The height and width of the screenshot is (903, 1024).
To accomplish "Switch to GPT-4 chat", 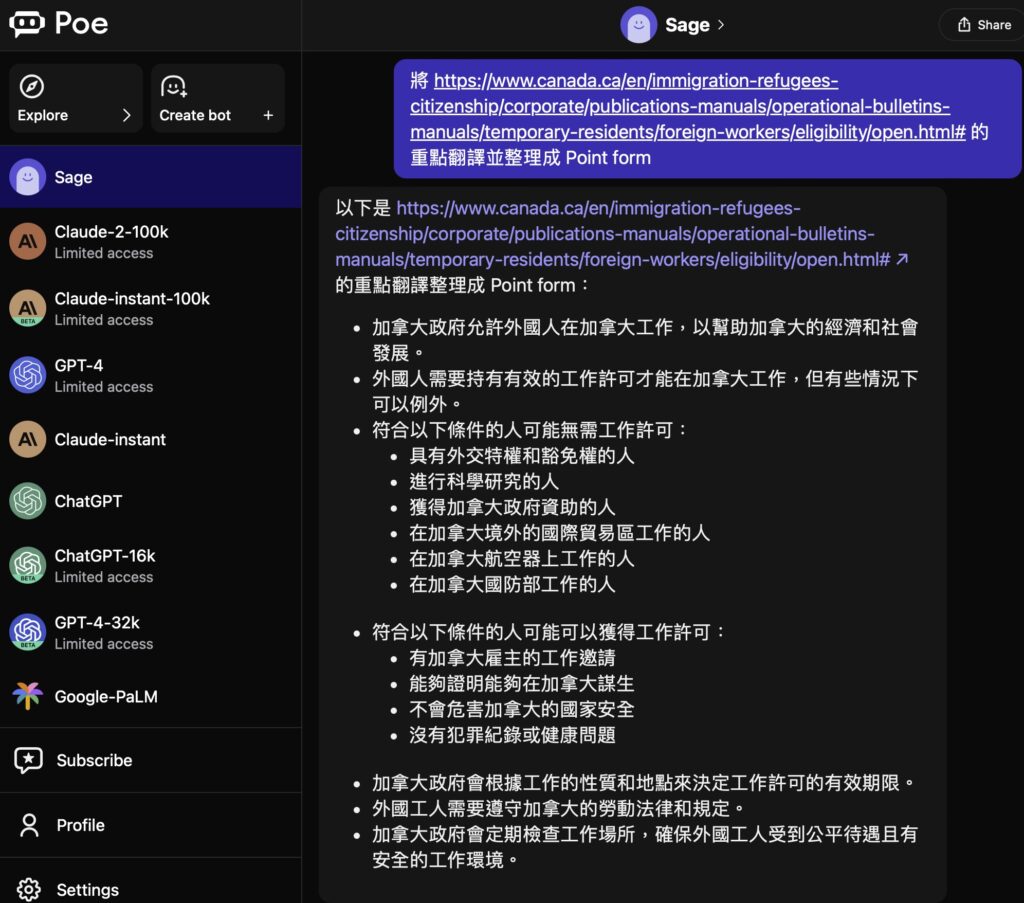I will 151,375.
